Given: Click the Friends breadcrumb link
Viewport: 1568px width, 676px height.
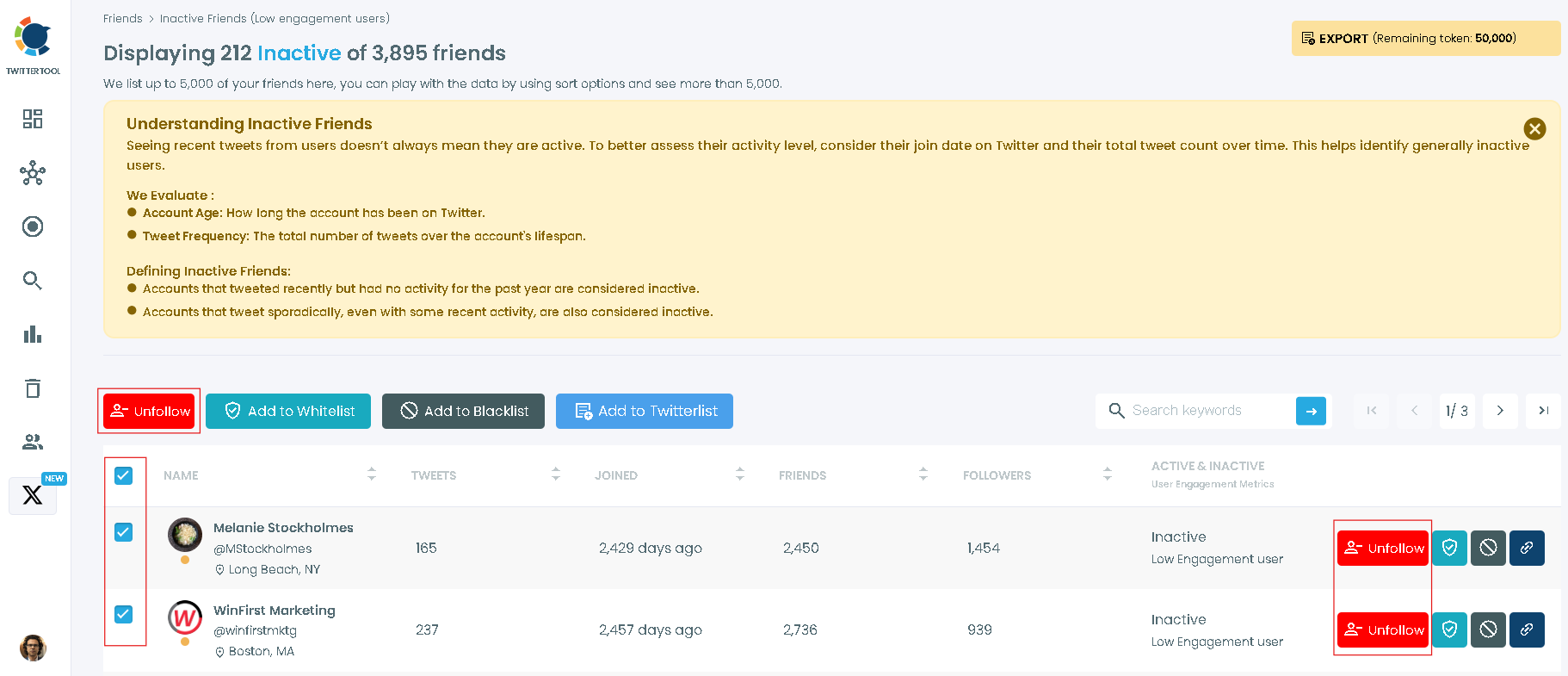Looking at the screenshot, I should pos(122,18).
